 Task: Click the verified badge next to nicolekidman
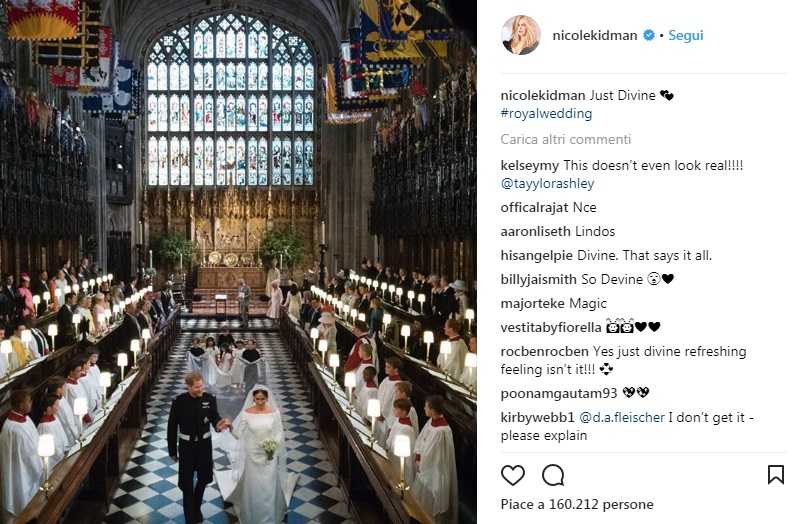click(648, 35)
